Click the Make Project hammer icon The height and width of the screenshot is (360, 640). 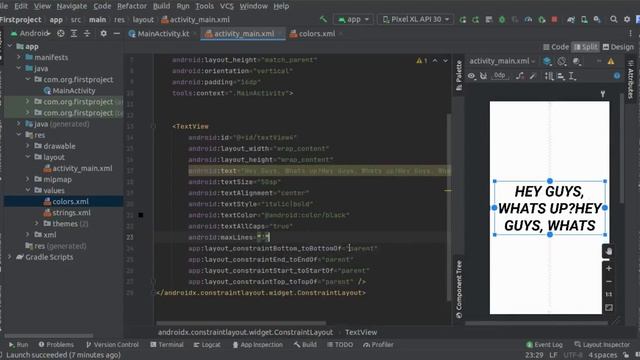tap(323, 19)
